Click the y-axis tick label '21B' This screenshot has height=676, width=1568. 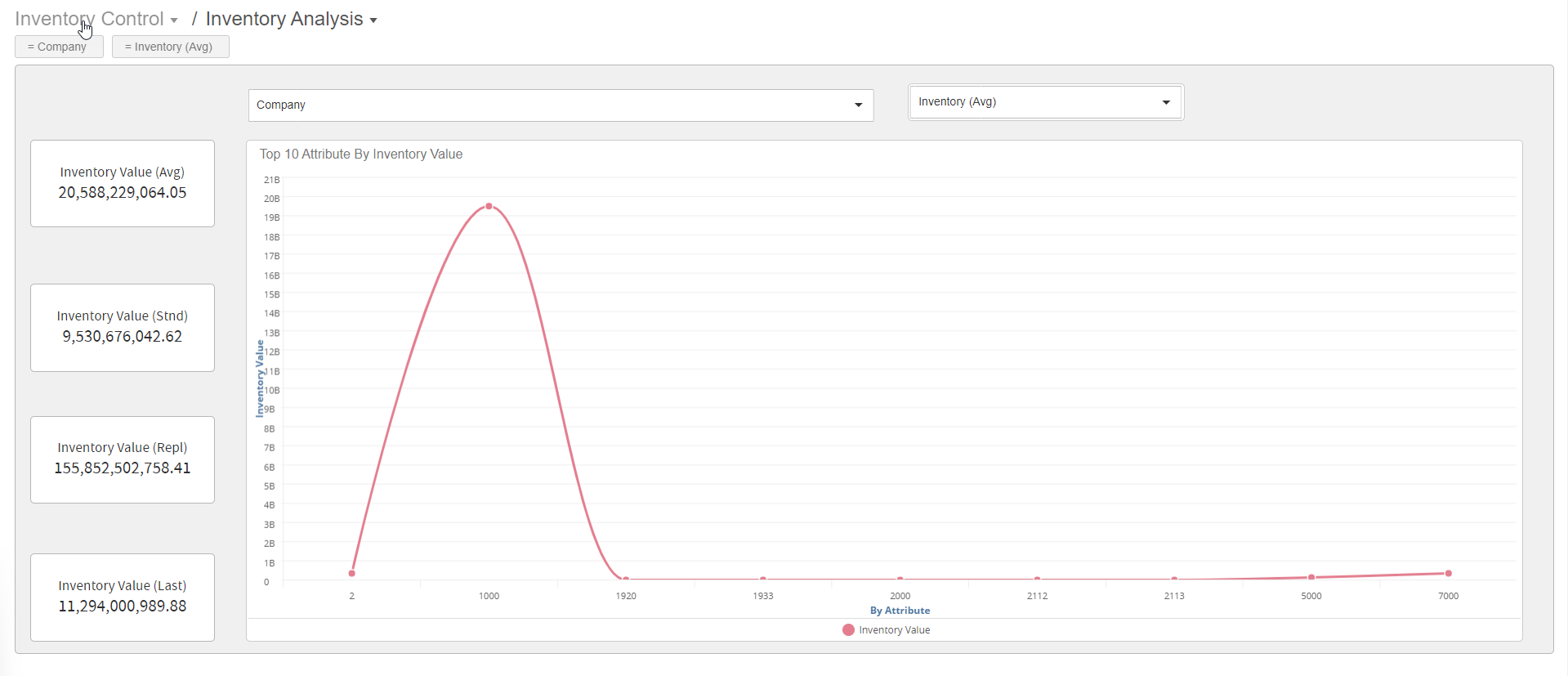[x=271, y=180]
